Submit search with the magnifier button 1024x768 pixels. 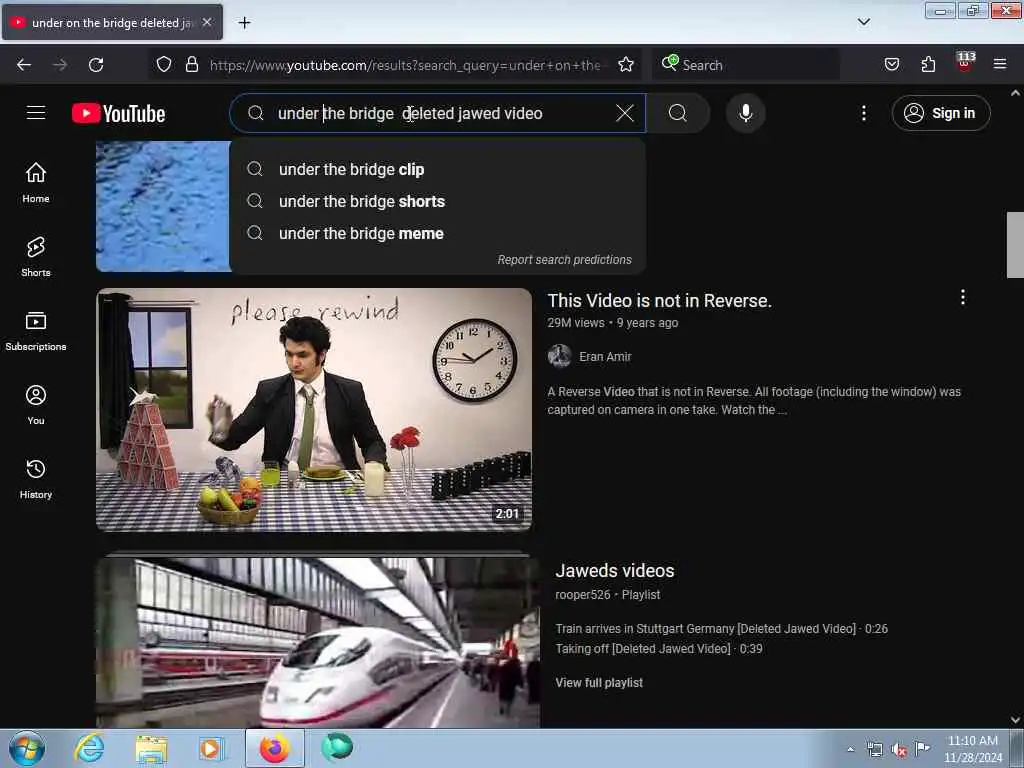(678, 113)
